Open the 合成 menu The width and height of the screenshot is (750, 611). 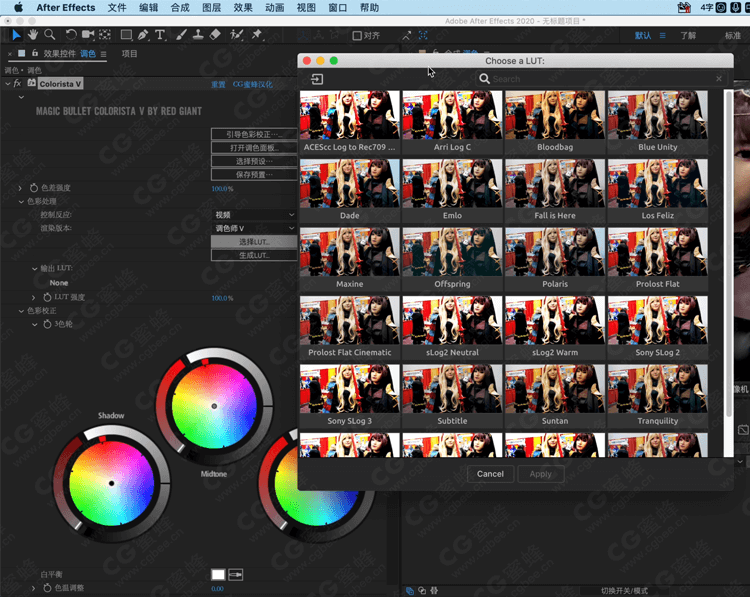180,8
